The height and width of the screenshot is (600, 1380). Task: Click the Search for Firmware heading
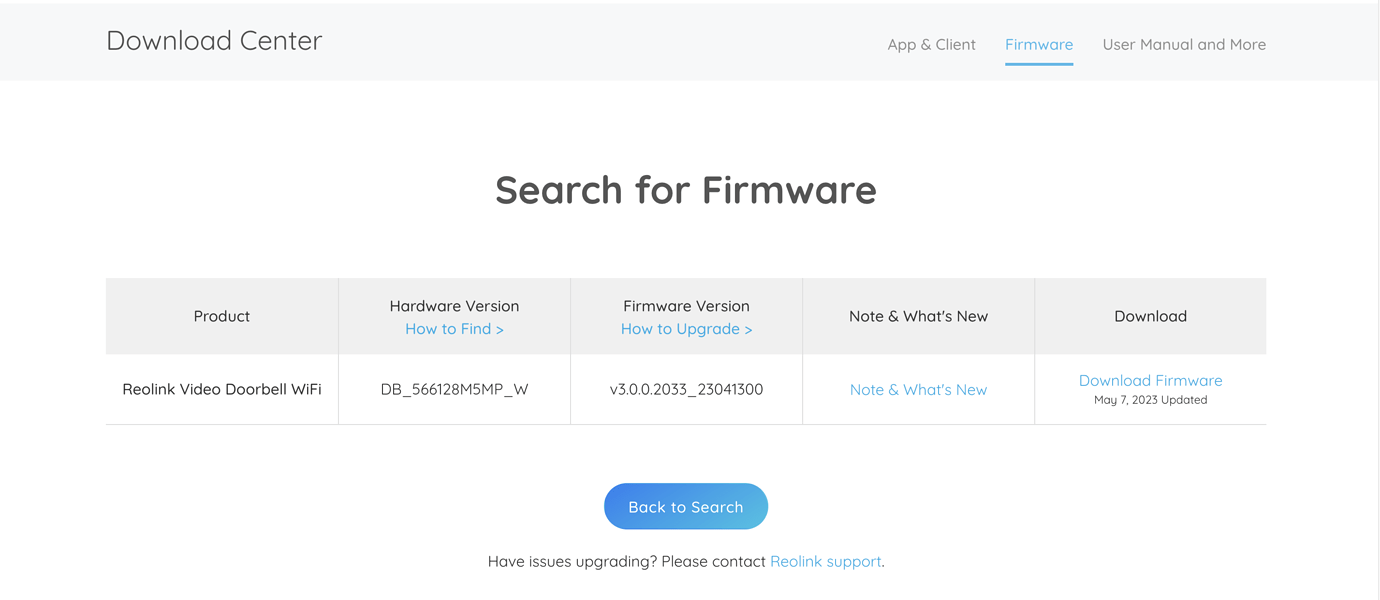pyautogui.click(x=686, y=190)
